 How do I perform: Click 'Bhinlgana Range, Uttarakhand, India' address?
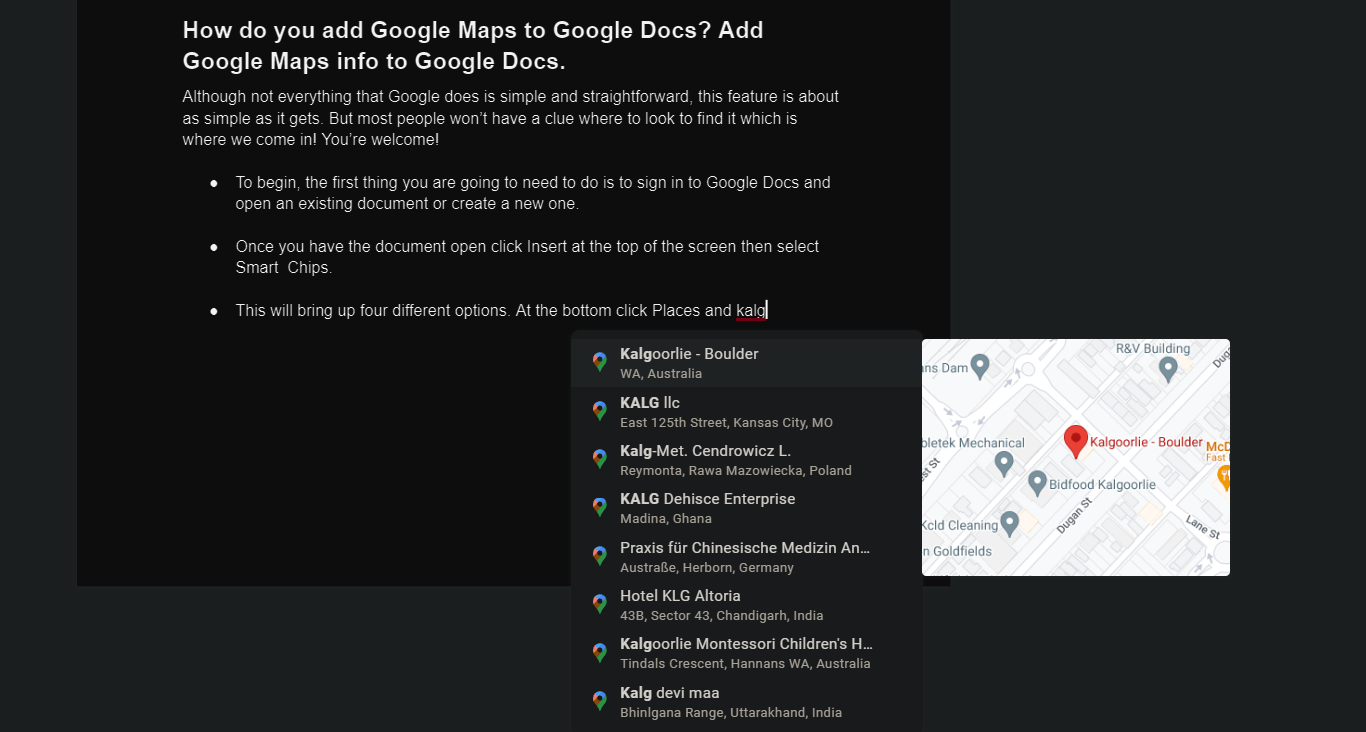[x=731, y=713]
